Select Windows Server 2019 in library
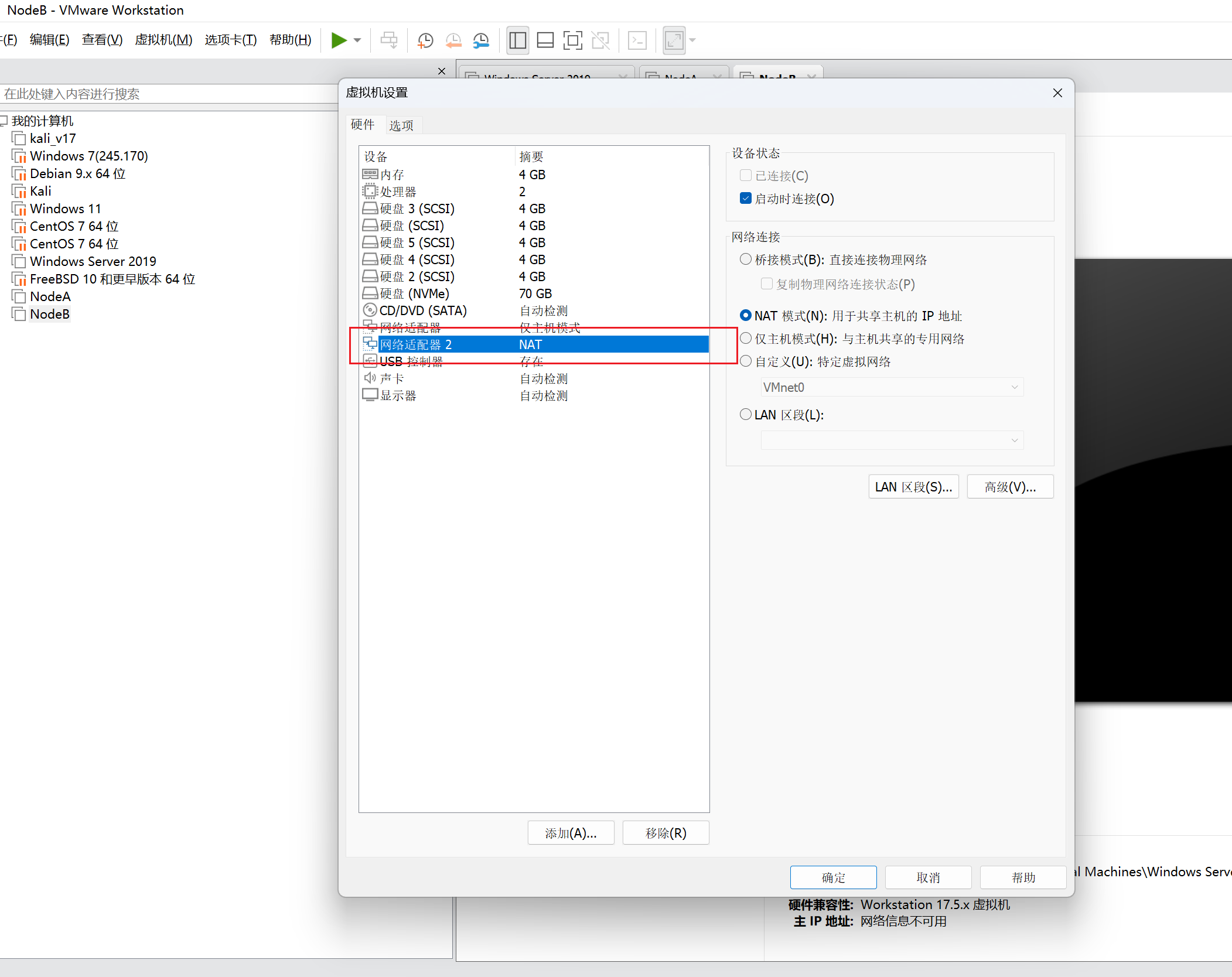The height and width of the screenshot is (977, 1232). 93,262
